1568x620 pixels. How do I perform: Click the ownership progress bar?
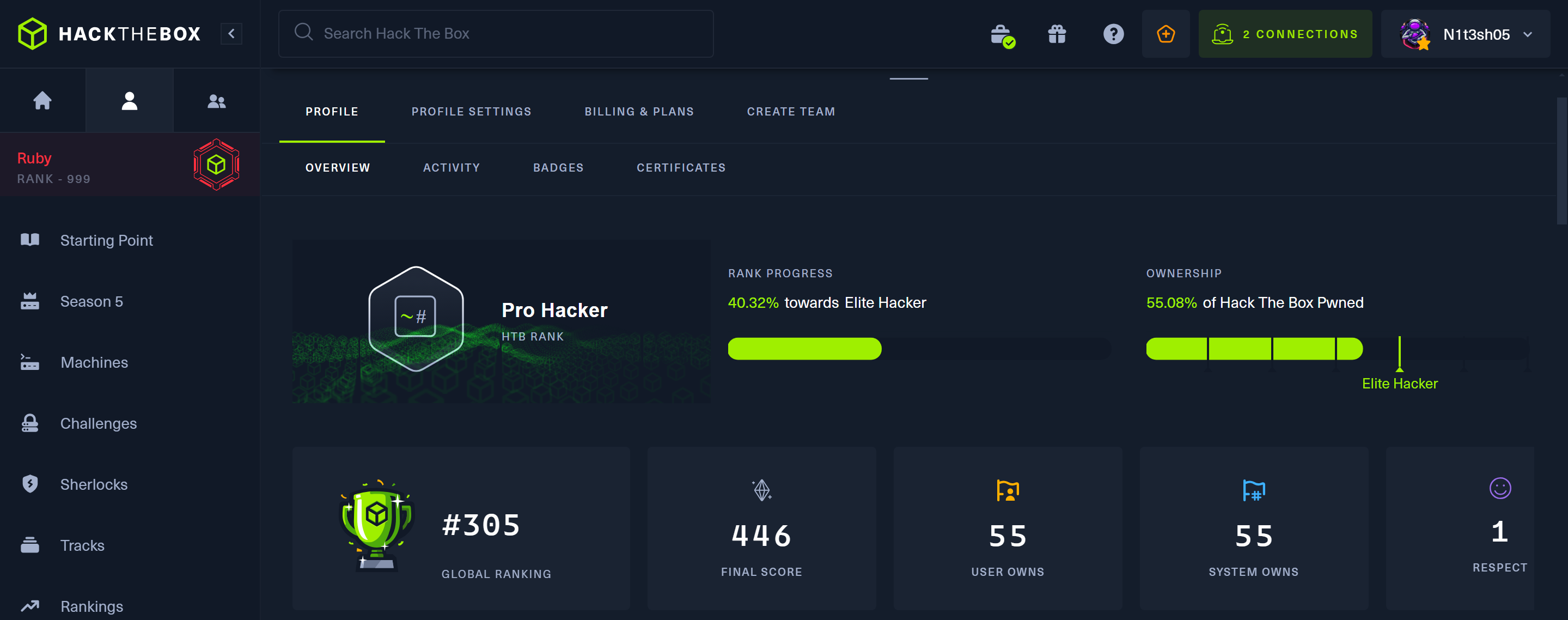[x=1337, y=348]
